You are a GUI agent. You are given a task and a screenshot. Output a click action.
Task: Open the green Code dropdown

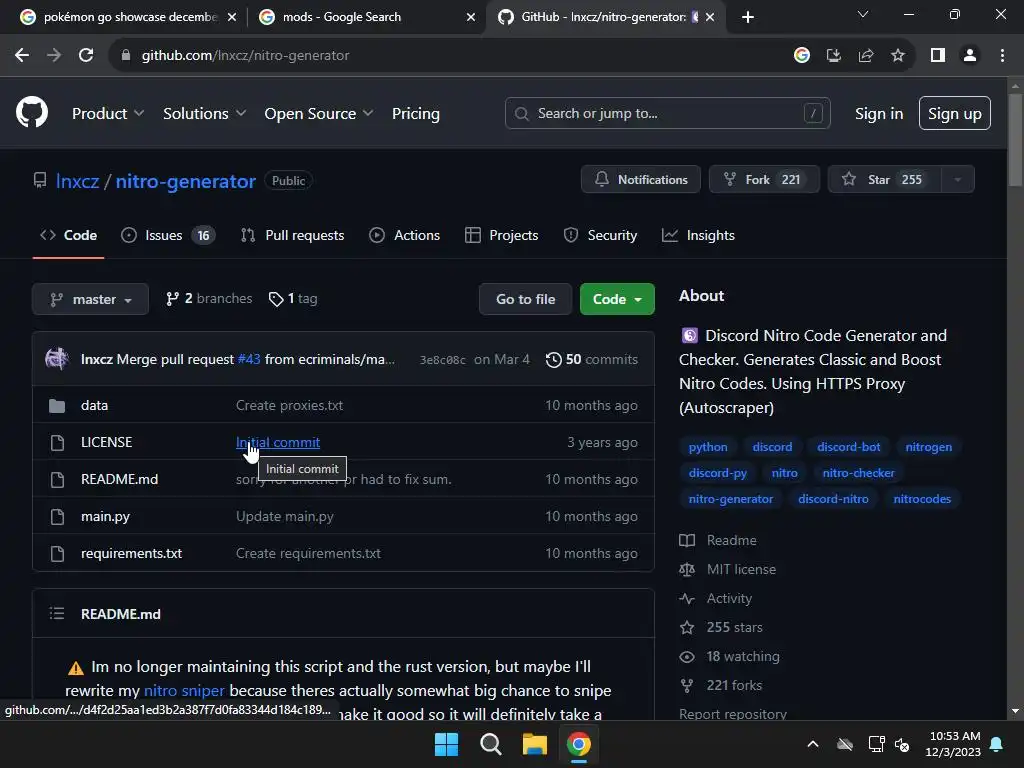(x=617, y=299)
